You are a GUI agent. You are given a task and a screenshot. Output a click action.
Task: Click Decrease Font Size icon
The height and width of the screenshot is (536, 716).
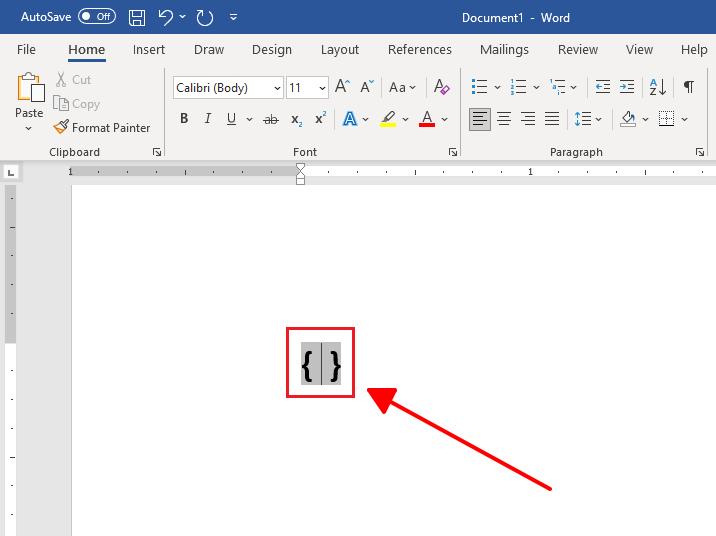click(x=367, y=86)
